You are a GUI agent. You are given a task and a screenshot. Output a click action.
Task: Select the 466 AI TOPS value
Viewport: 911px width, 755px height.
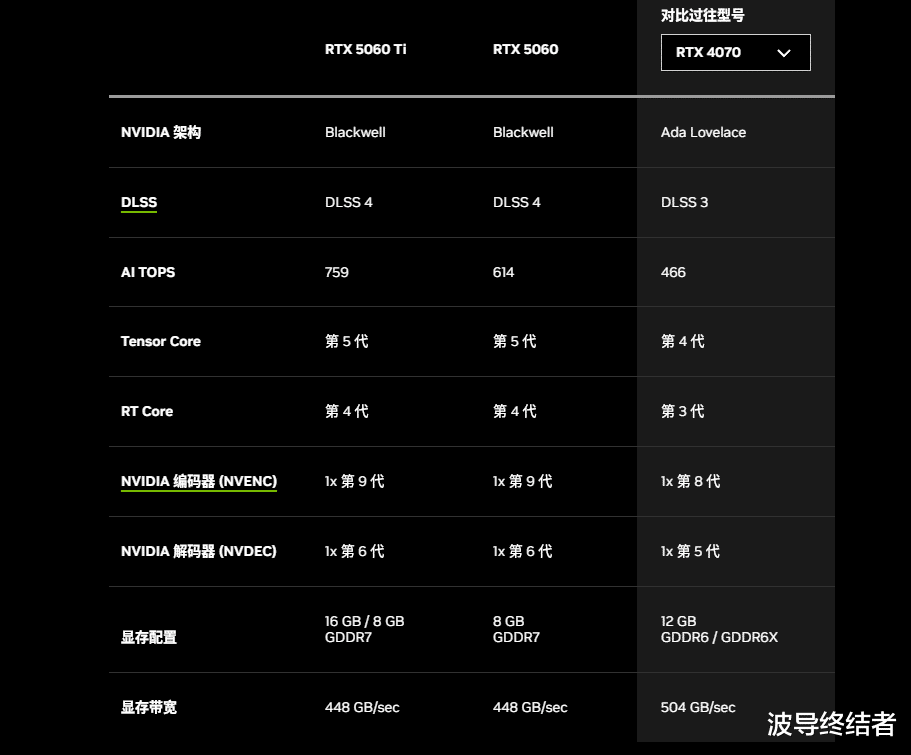tap(673, 272)
